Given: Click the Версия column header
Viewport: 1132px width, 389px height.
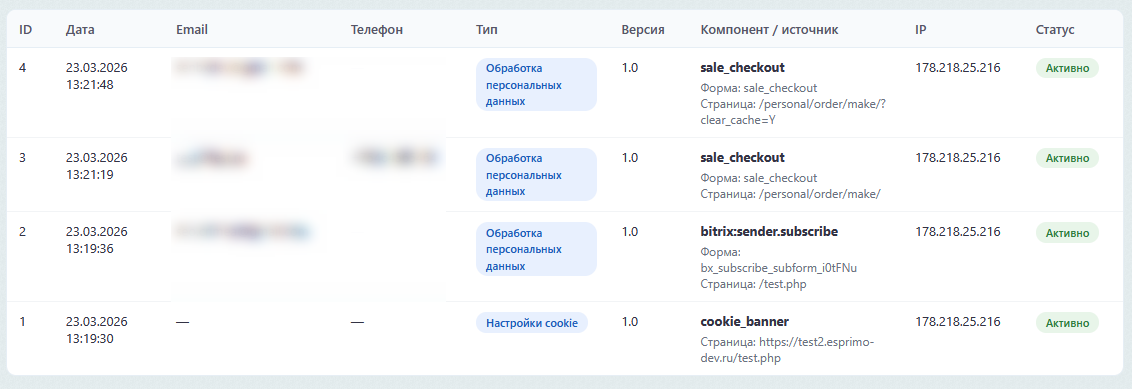Looking at the screenshot, I should tap(643, 30).
